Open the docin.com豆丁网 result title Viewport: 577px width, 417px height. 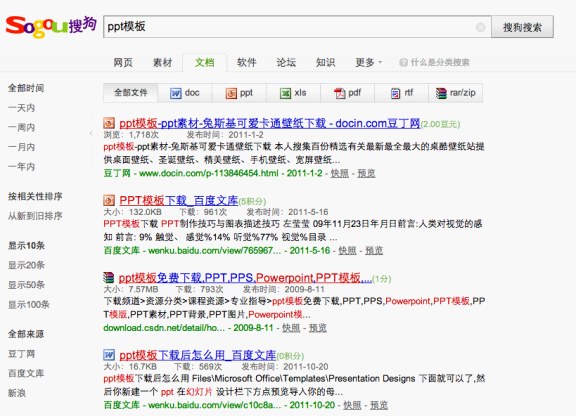click(270, 123)
